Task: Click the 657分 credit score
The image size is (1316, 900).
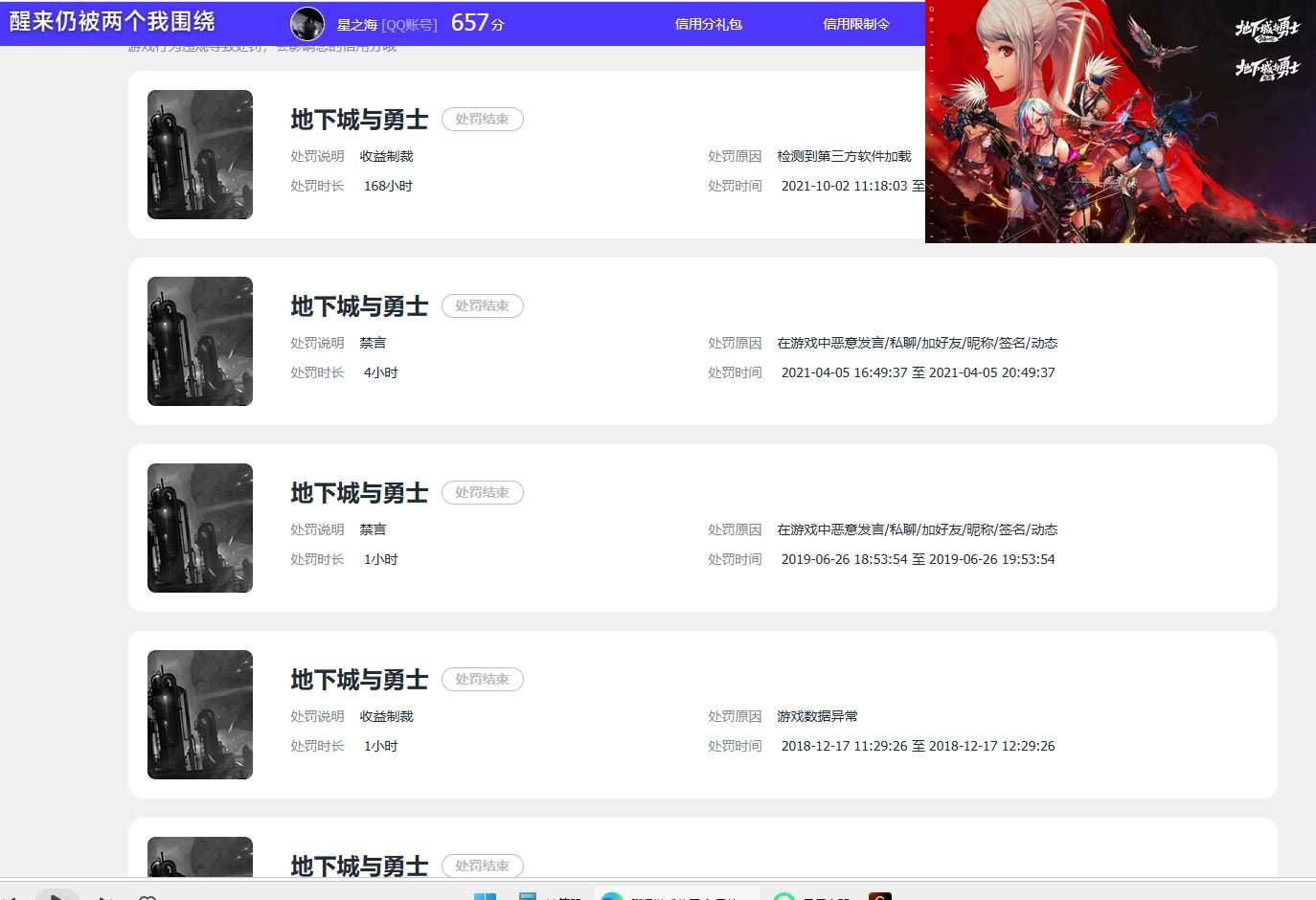Action: (x=477, y=23)
